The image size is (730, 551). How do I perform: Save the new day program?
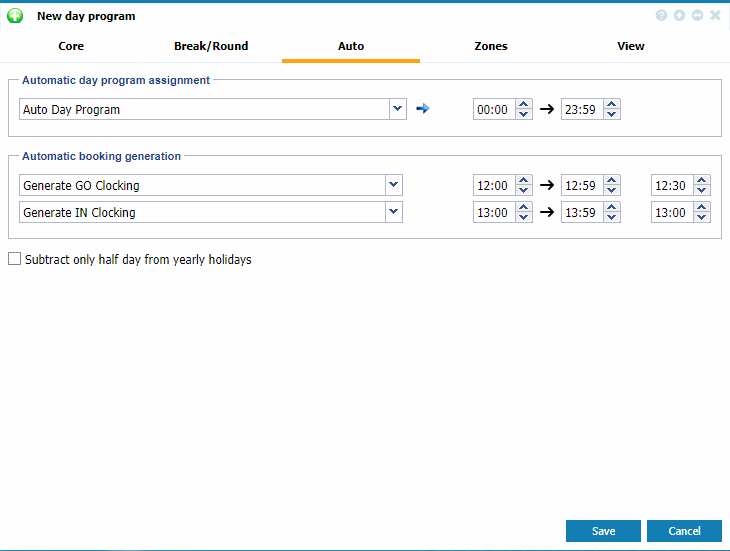(603, 531)
